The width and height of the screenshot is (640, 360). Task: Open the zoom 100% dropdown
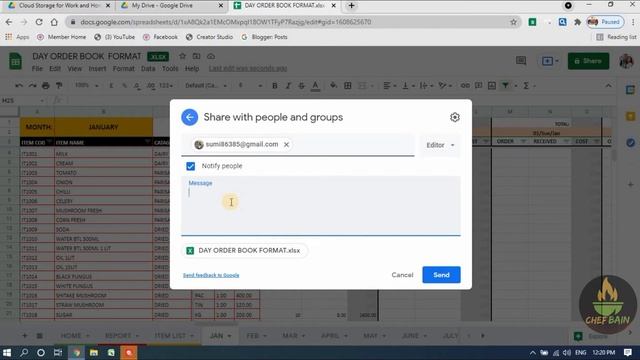point(87,86)
